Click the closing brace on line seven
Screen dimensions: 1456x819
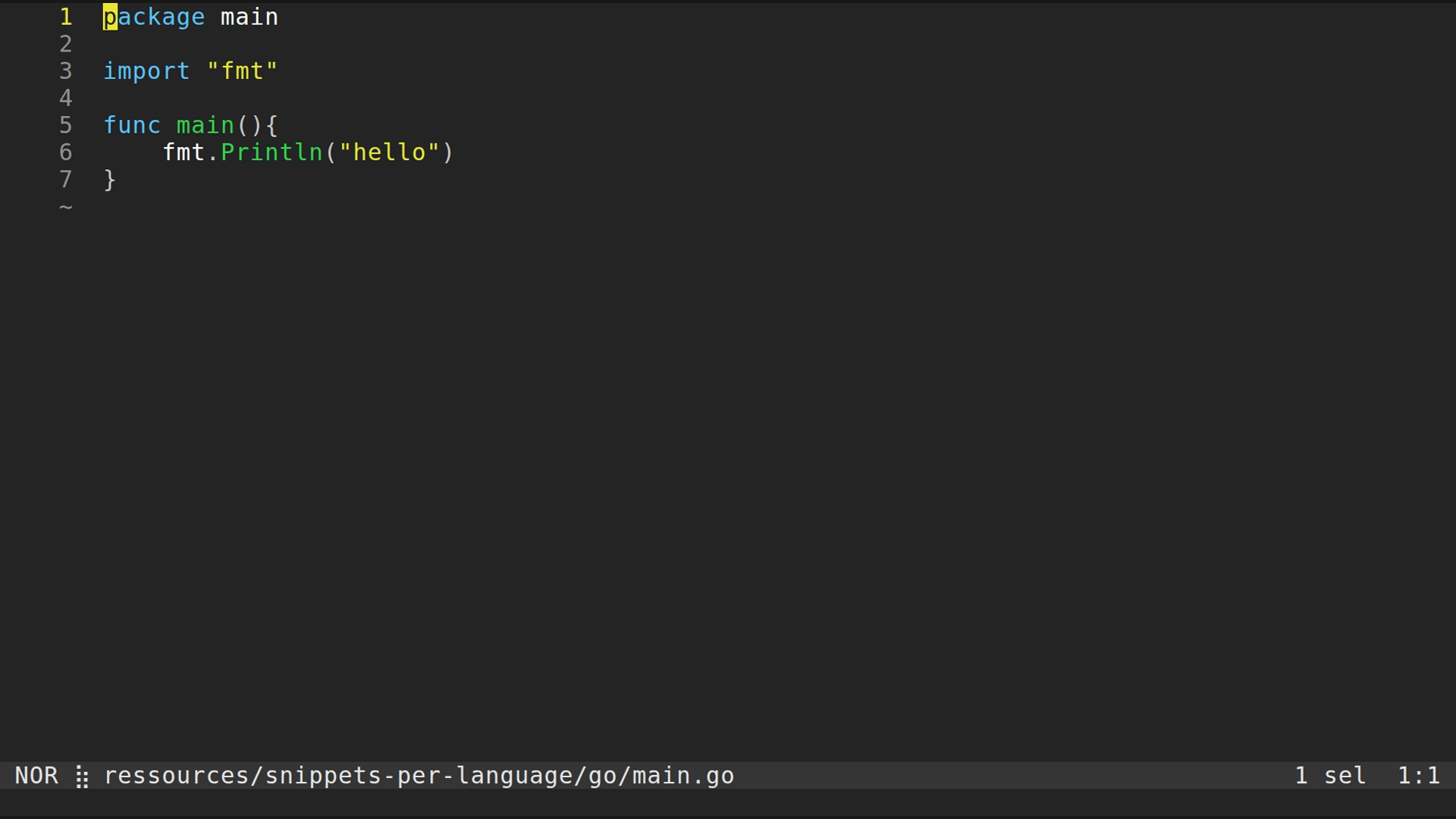(x=110, y=180)
